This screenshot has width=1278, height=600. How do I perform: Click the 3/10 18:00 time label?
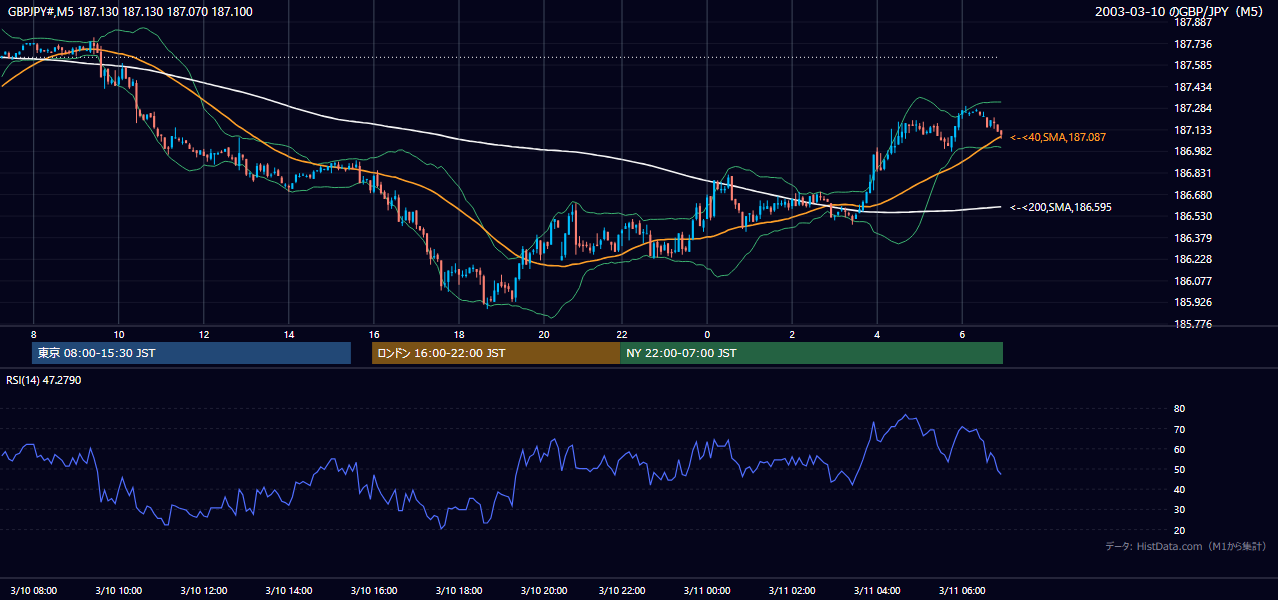point(457,591)
